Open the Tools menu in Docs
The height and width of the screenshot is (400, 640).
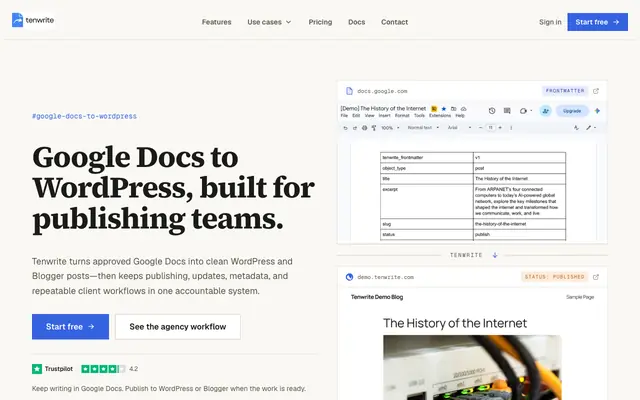point(419,116)
